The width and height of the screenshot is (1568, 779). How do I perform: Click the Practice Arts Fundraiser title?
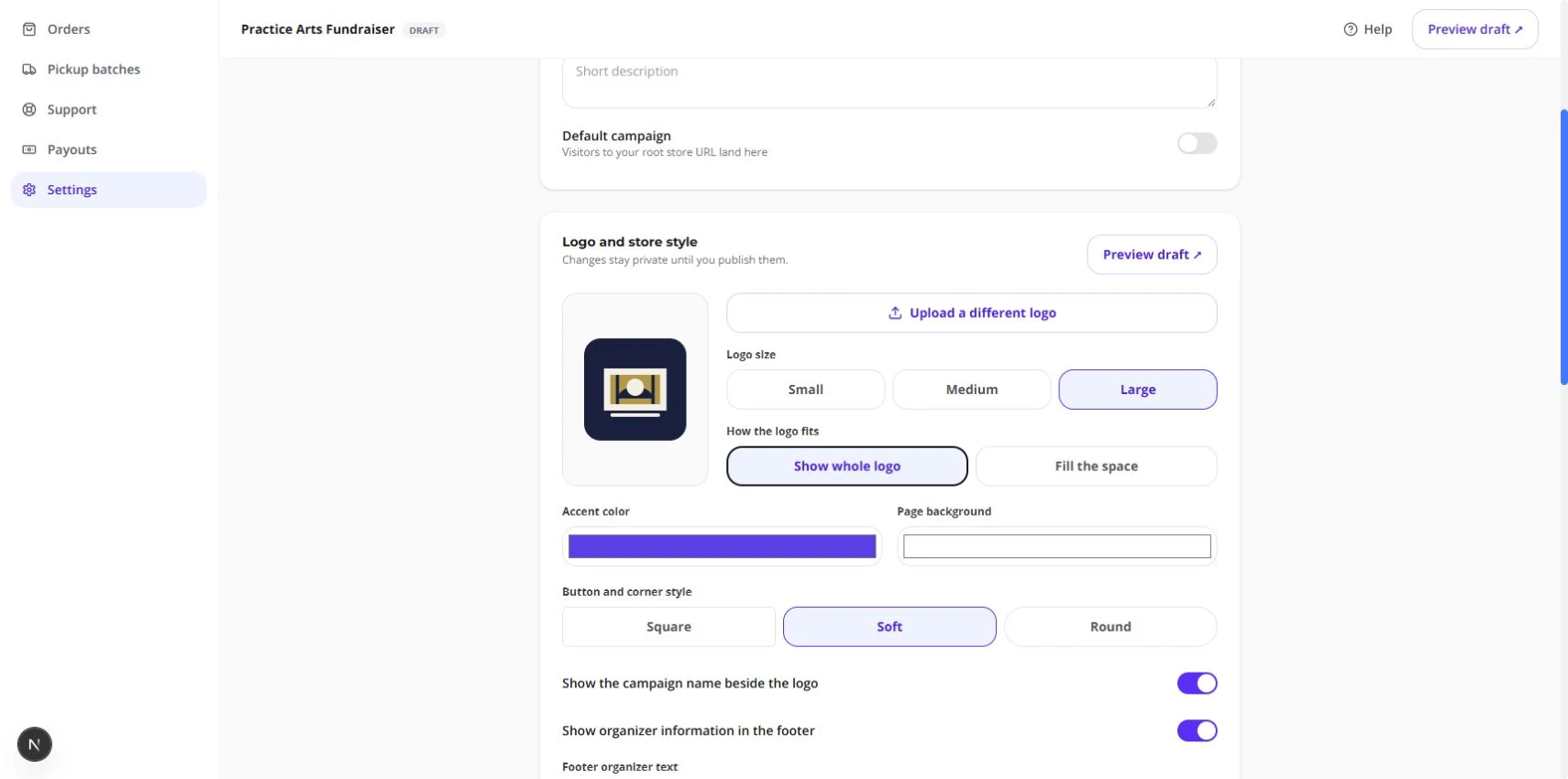pyautogui.click(x=317, y=29)
